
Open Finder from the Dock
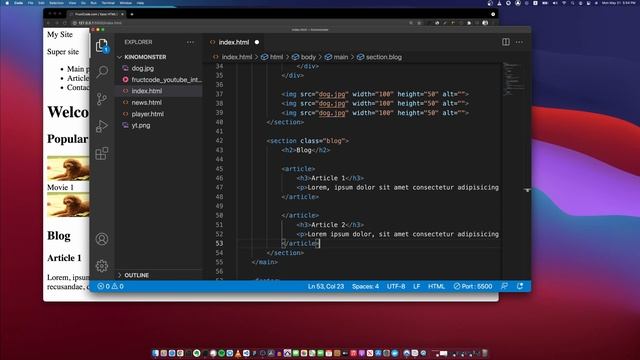tap(155, 353)
